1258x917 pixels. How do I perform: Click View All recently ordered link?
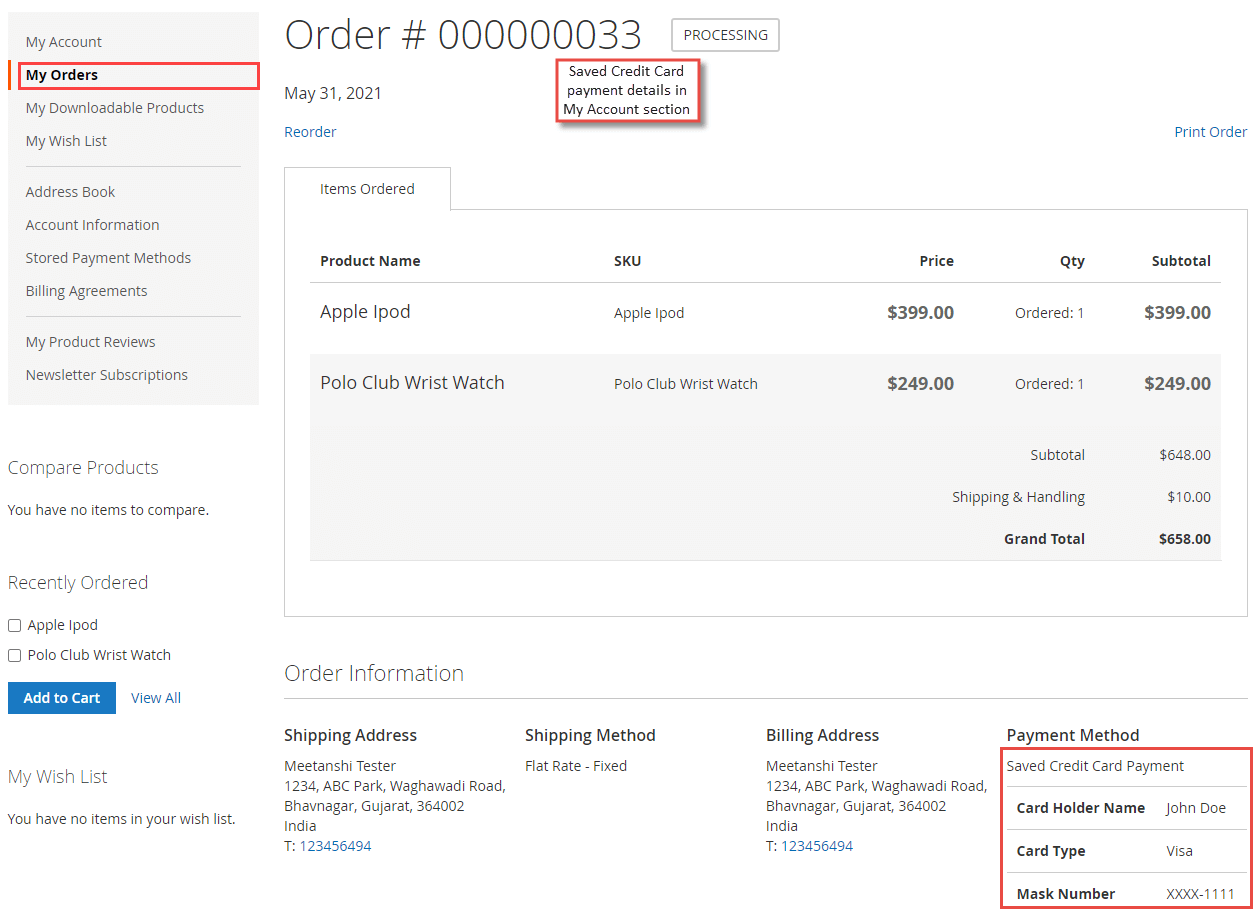pos(156,698)
